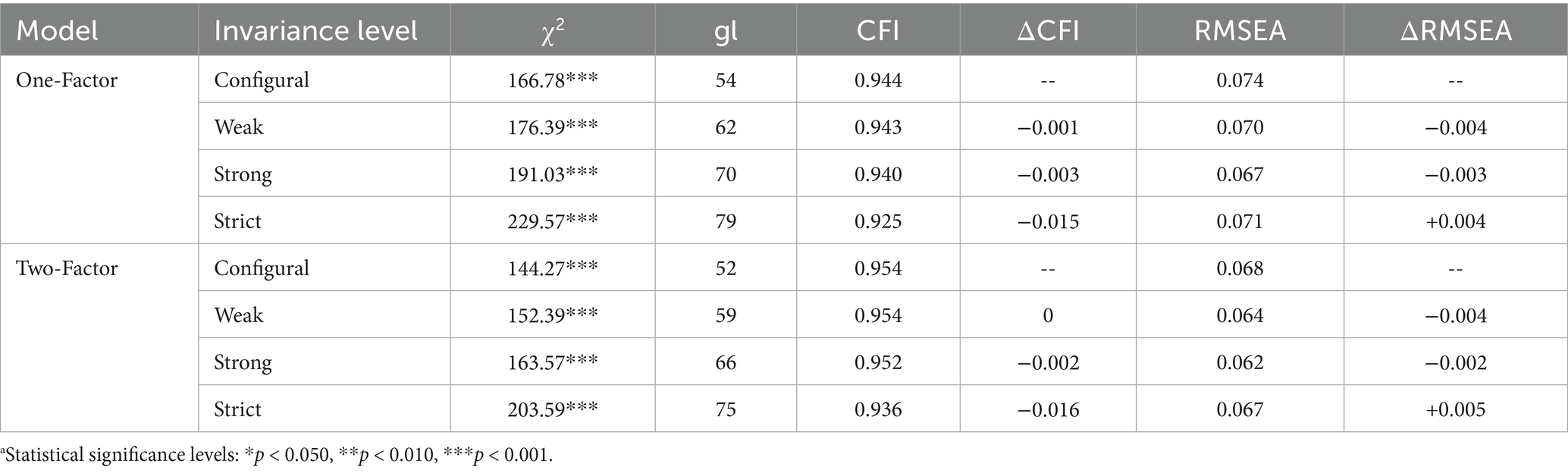This screenshot has height=473, width=1568.
Task: Click the gl column header
Action: pyautogui.click(x=726, y=31)
